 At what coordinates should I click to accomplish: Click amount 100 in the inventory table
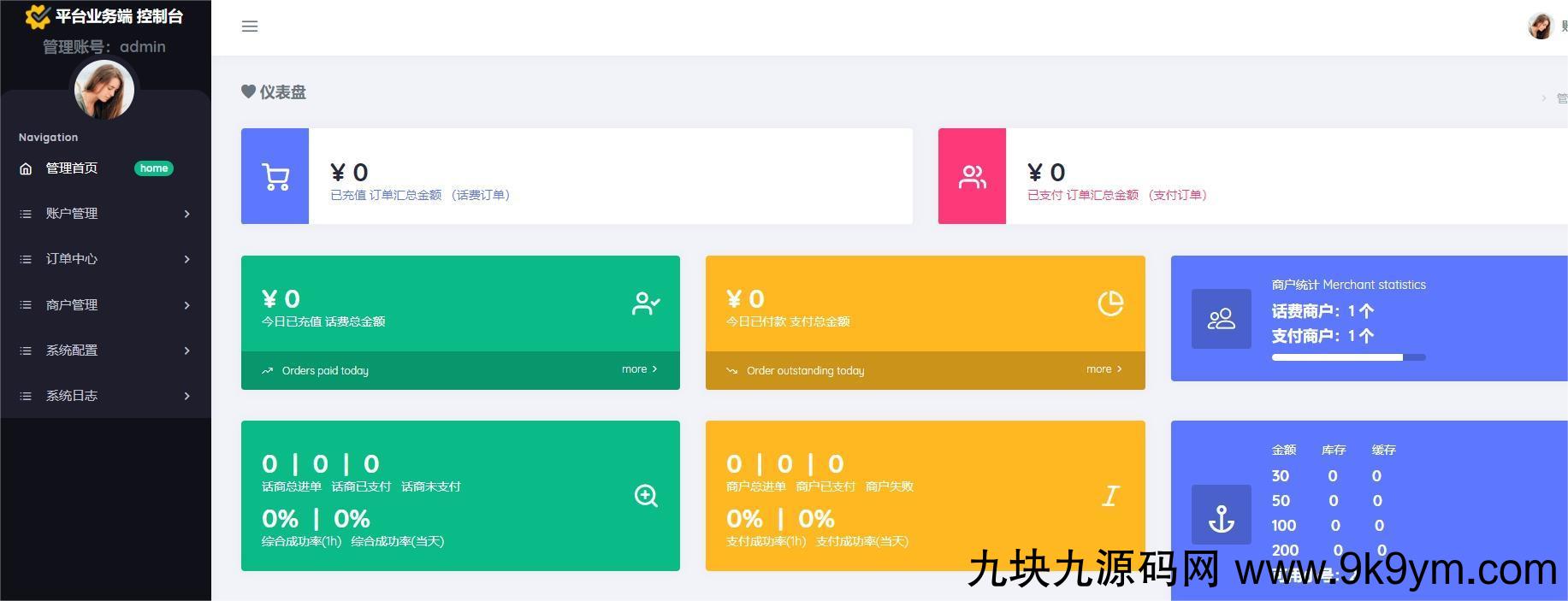[1284, 526]
